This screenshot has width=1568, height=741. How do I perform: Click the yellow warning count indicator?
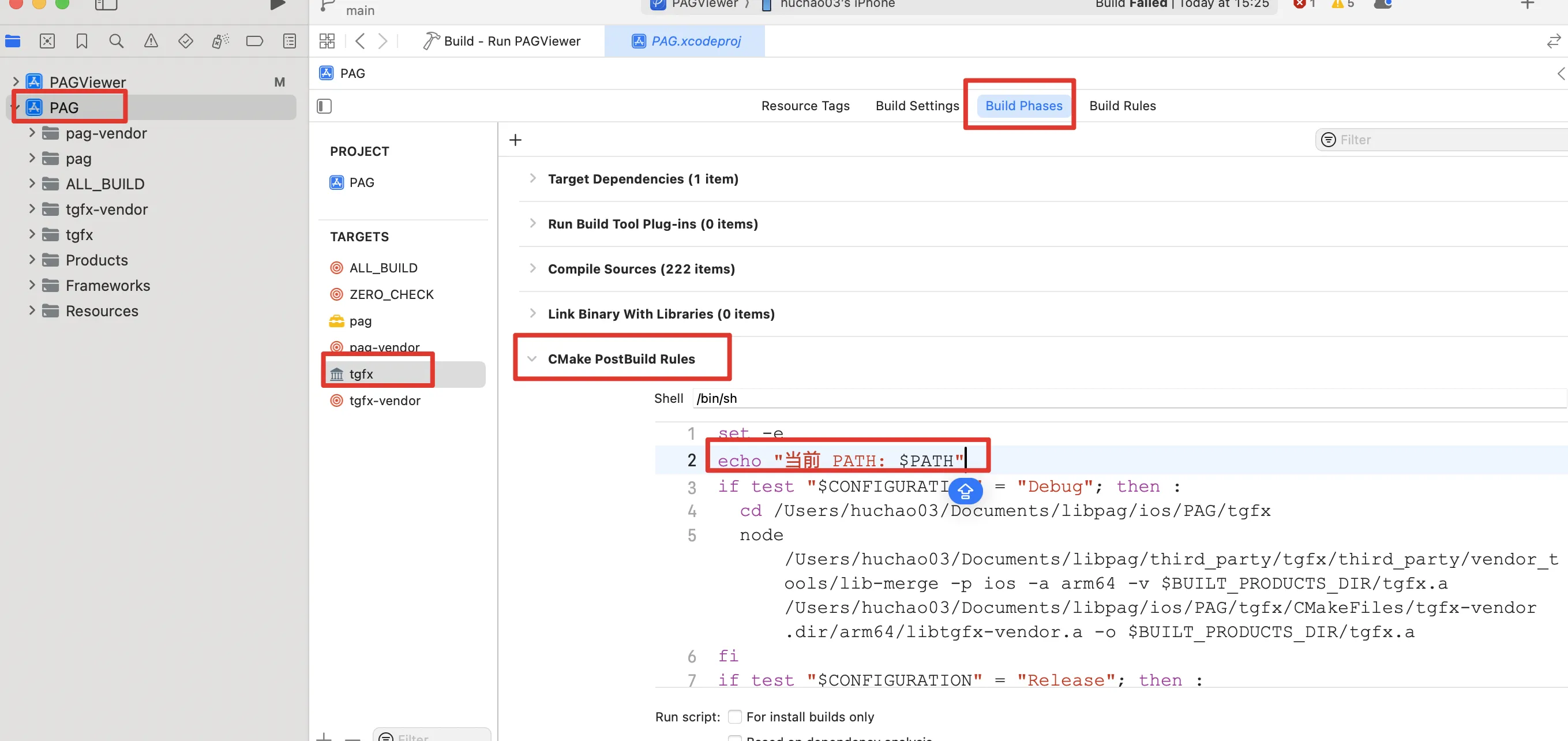coord(1343,4)
